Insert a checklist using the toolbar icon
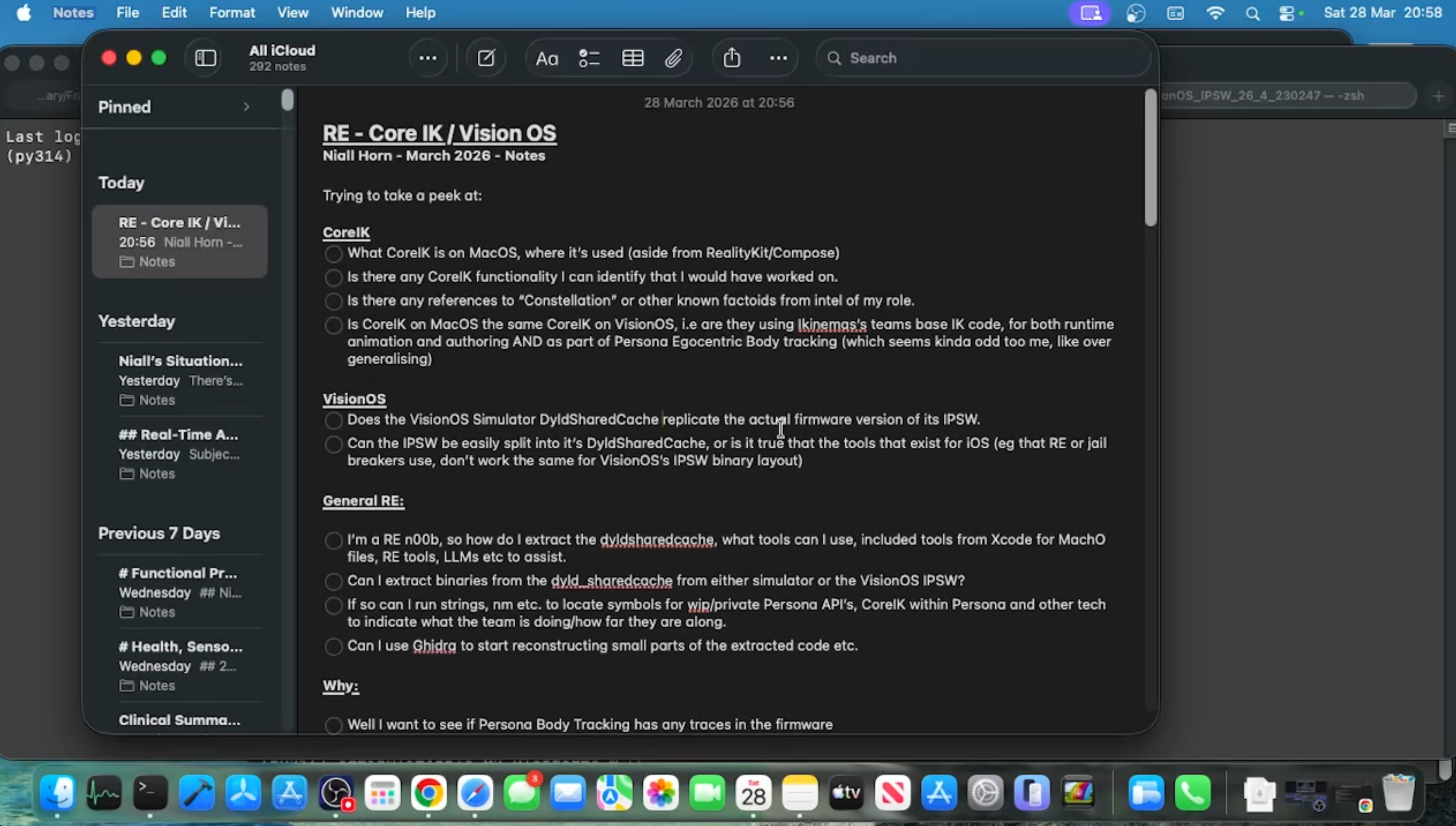This screenshot has width=1456, height=826. pyautogui.click(x=589, y=58)
